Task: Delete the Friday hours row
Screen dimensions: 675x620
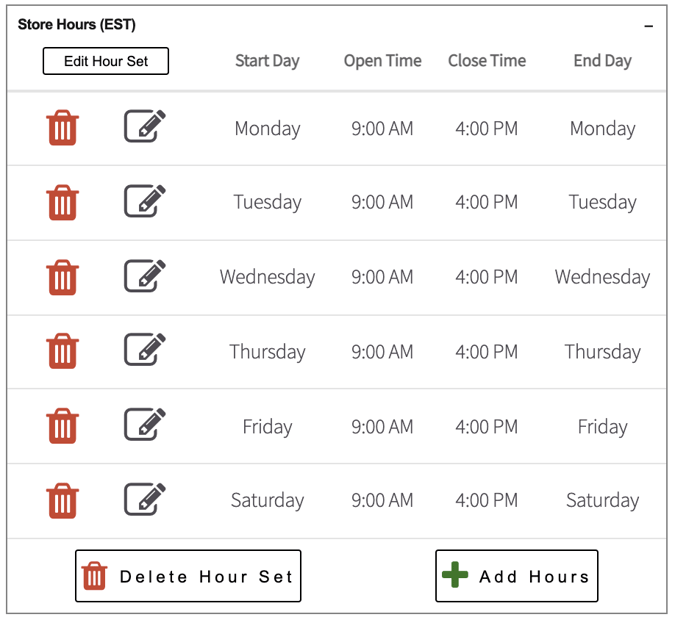Action: point(62,427)
